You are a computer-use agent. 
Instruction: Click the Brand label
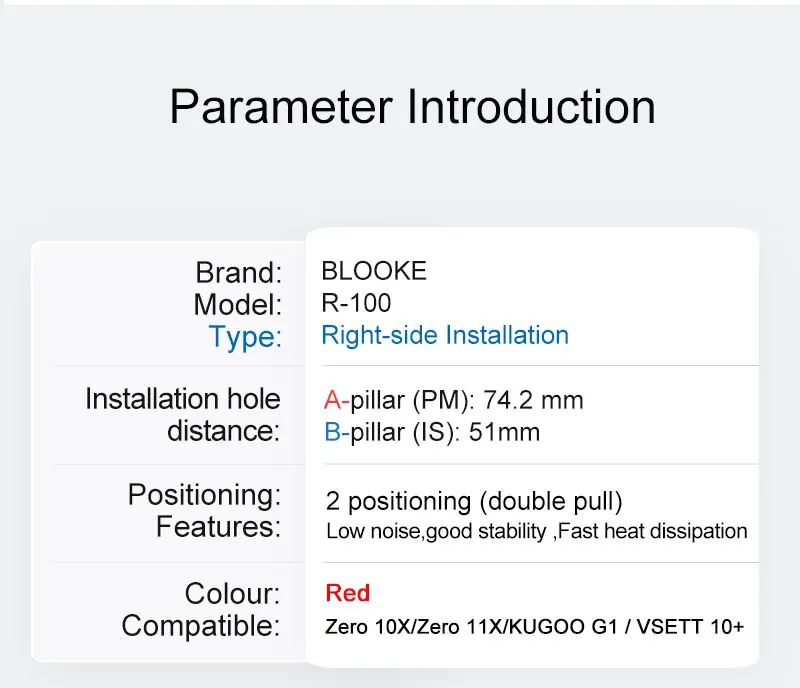pyautogui.click(x=238, y=272)
